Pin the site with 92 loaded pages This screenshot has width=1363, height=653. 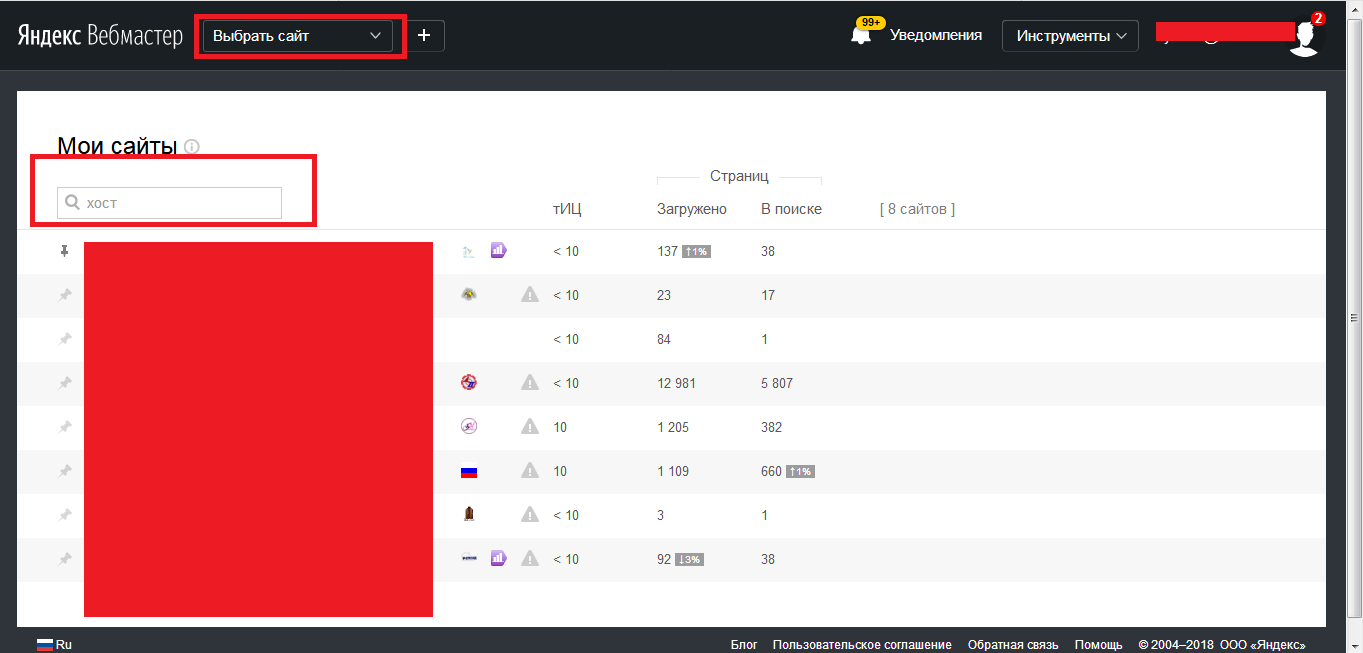pyautogui.click(x=65, y=559)
